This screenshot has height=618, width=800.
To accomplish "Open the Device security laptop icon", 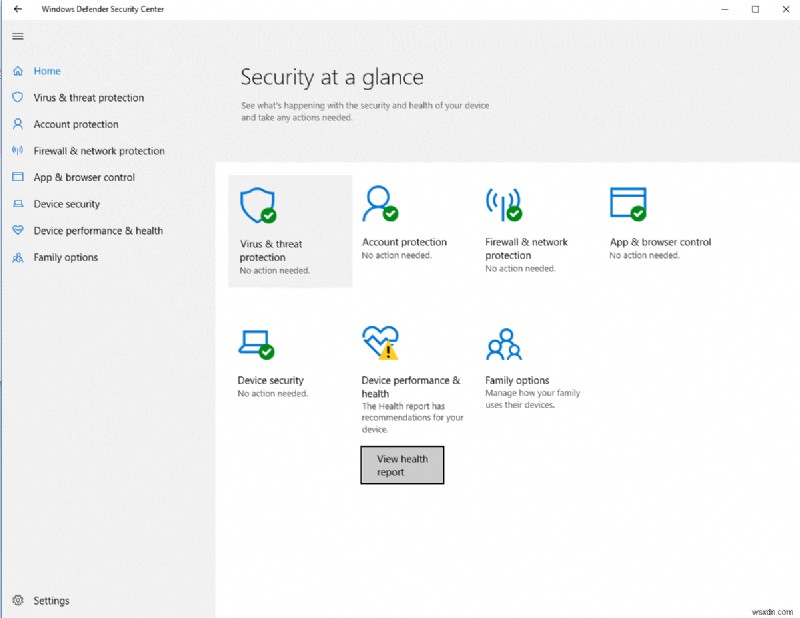I will coord(18,204).
